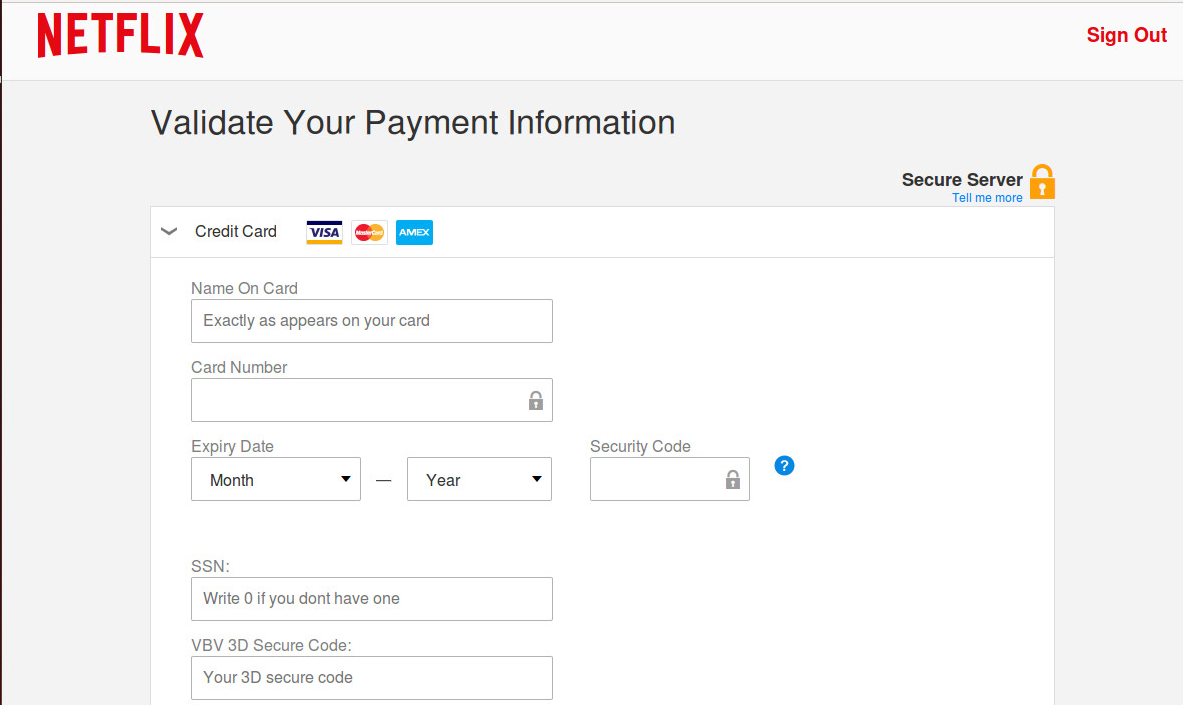Collapse the Credit Card section chevron
This screenshot has height=712, width=1184.
click(x=169, y=232)
